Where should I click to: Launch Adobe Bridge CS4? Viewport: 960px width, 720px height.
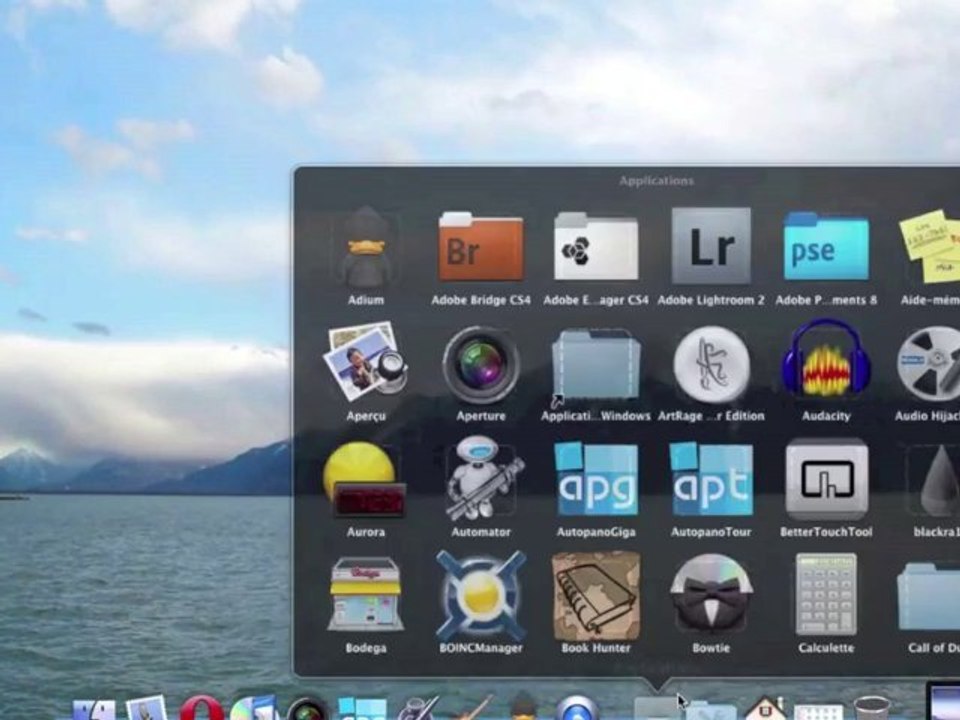[481, 246]
